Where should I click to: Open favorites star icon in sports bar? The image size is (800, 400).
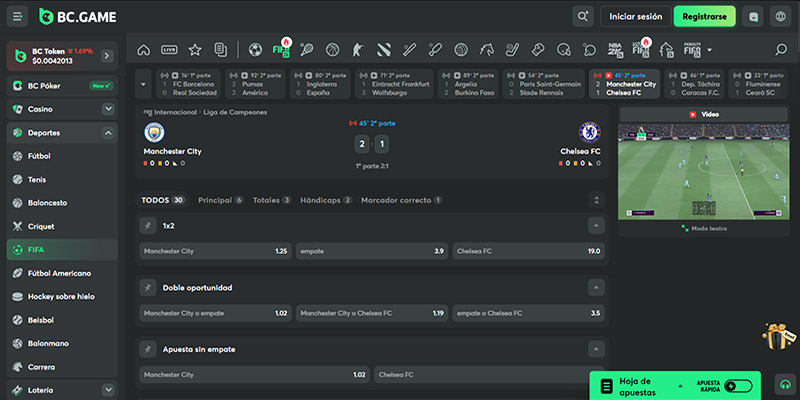coord(195,49)
